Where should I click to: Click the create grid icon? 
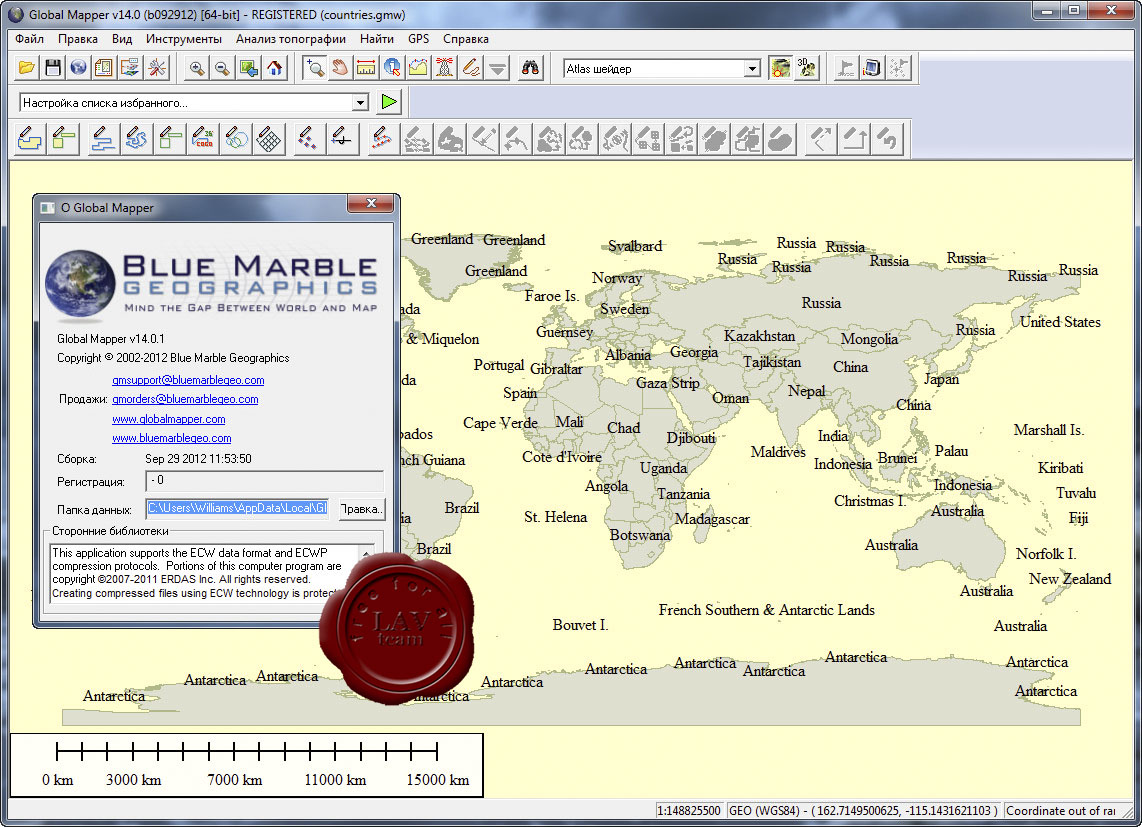click(269, 138)
